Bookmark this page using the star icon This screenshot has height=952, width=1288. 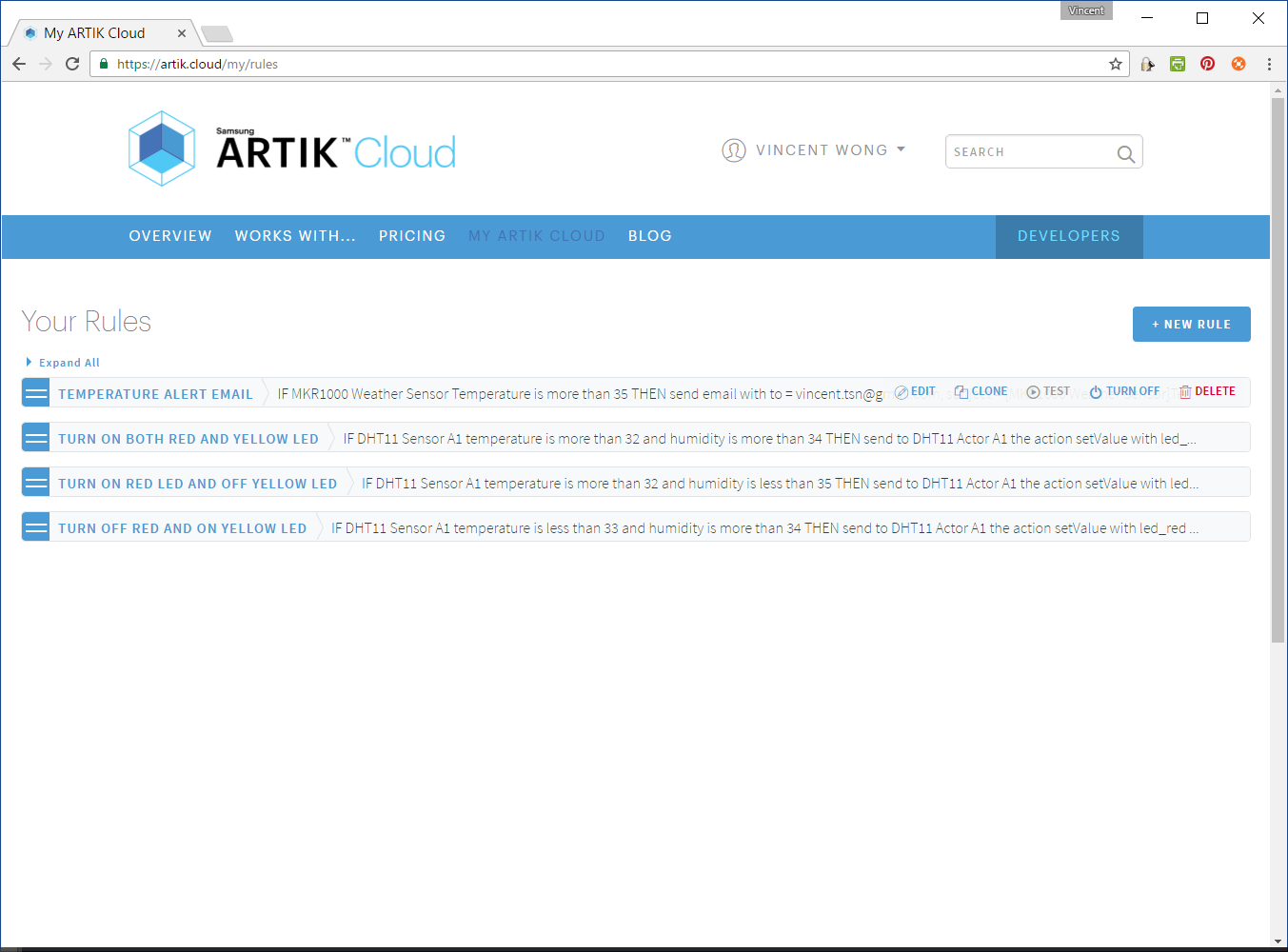pos(1115,64)
